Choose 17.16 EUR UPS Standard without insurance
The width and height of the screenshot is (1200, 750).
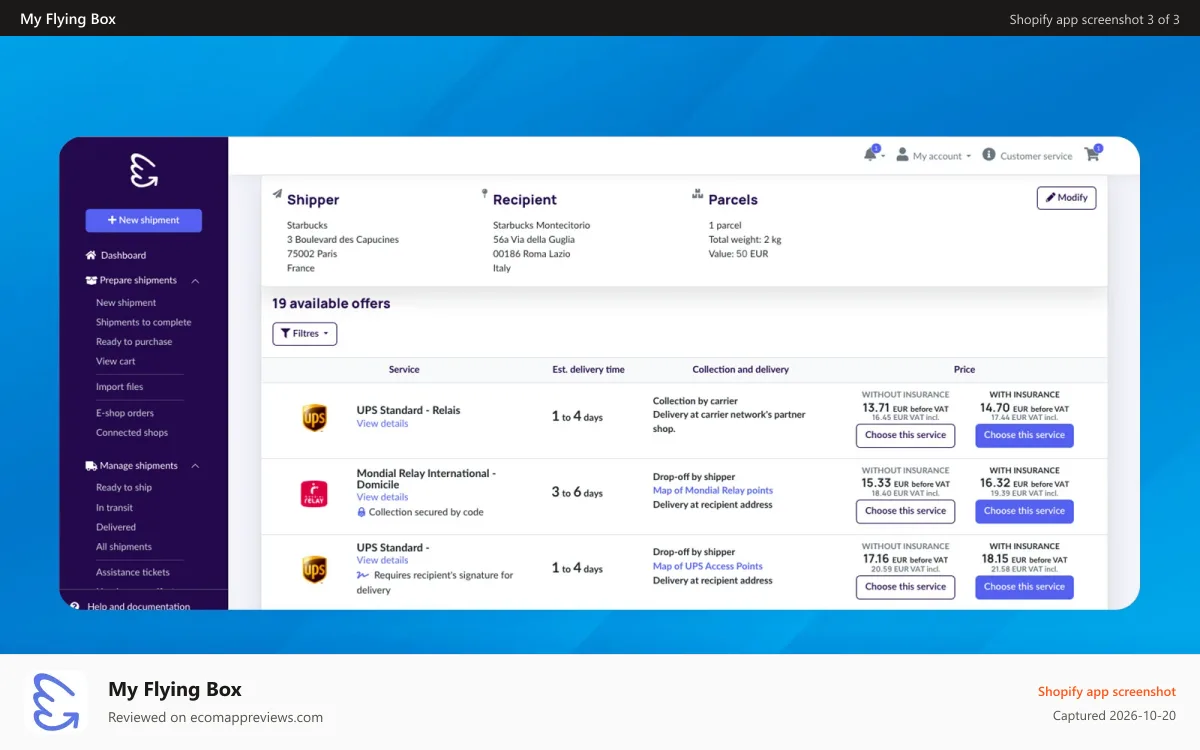click(x=905, y=587)
